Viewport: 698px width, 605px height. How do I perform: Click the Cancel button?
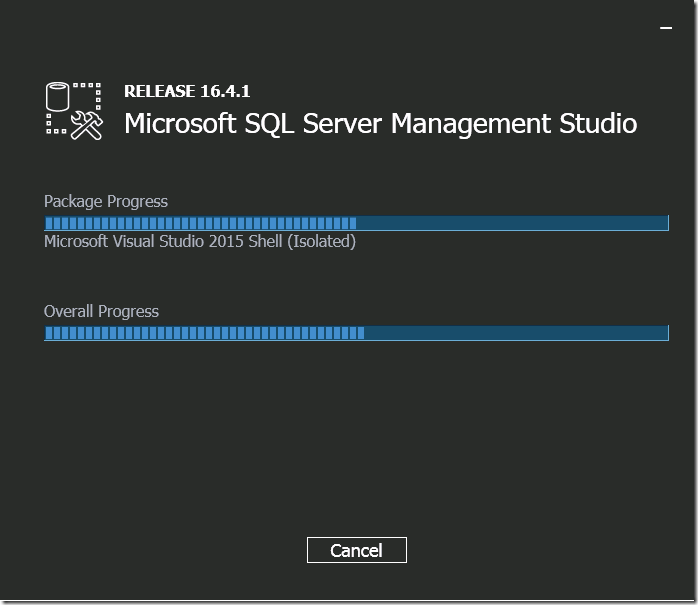pos(357,550)
